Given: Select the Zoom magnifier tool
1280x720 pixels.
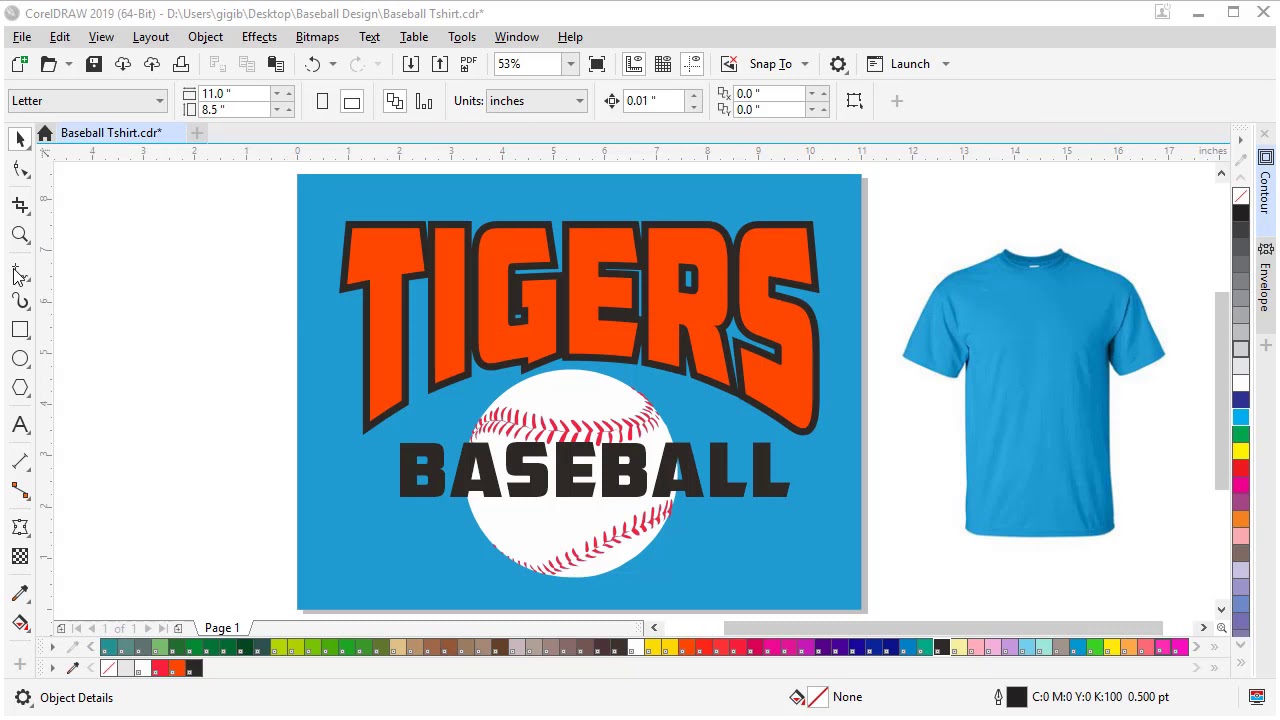Looking at the screenshot, I should tap(20, 235).
